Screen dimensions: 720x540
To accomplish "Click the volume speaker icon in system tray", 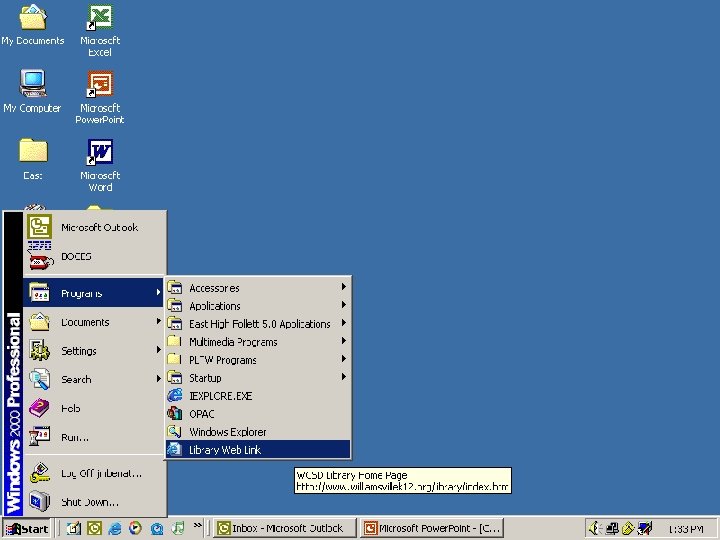I will click(x=595, y=529).
